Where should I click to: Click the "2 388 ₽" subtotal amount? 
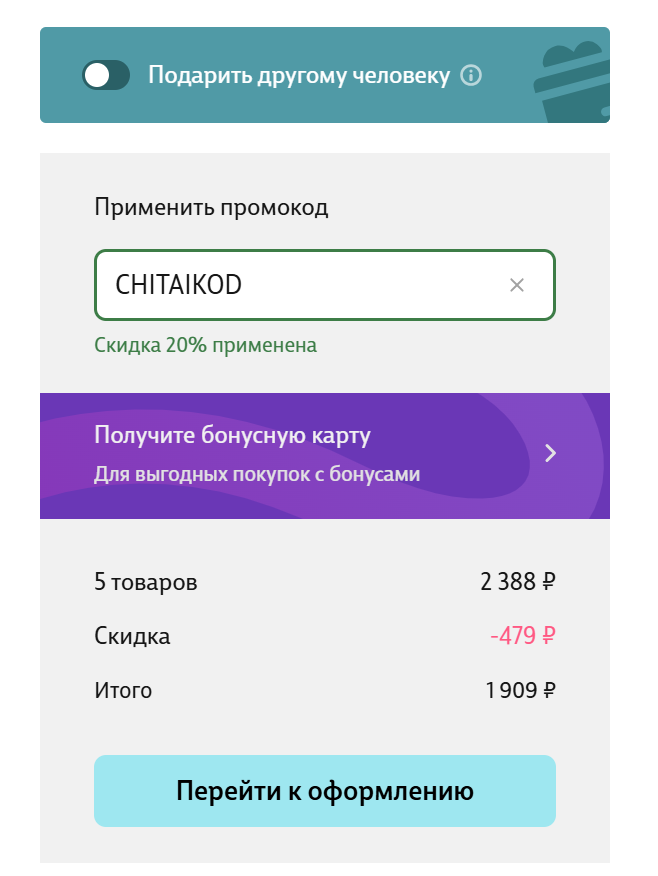tap(518, 581)
